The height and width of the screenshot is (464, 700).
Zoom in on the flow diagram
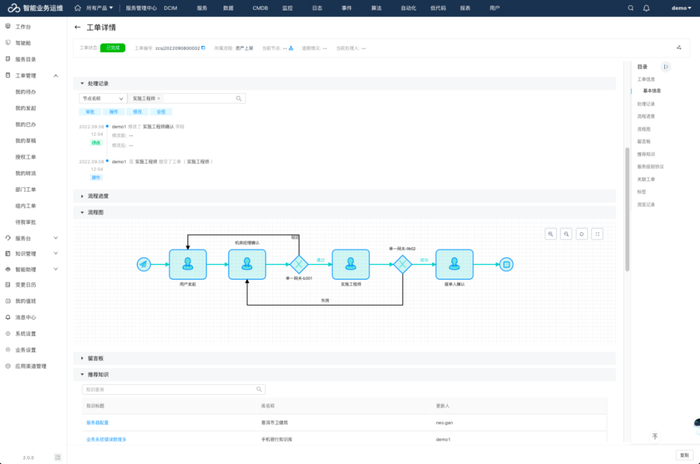[551, 234]
